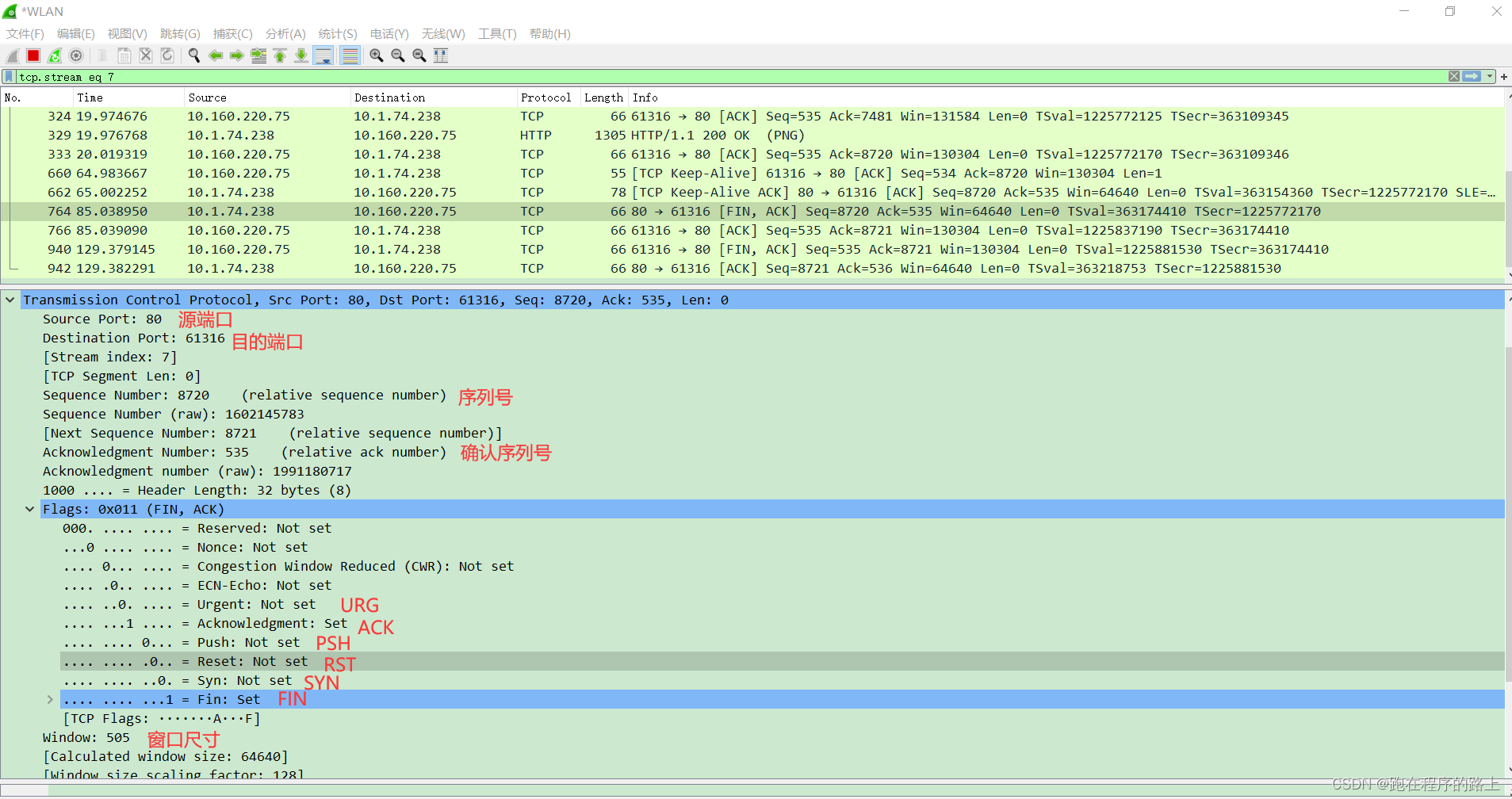Click the save capture file icon
The image size is (1512, 799).
124,55
